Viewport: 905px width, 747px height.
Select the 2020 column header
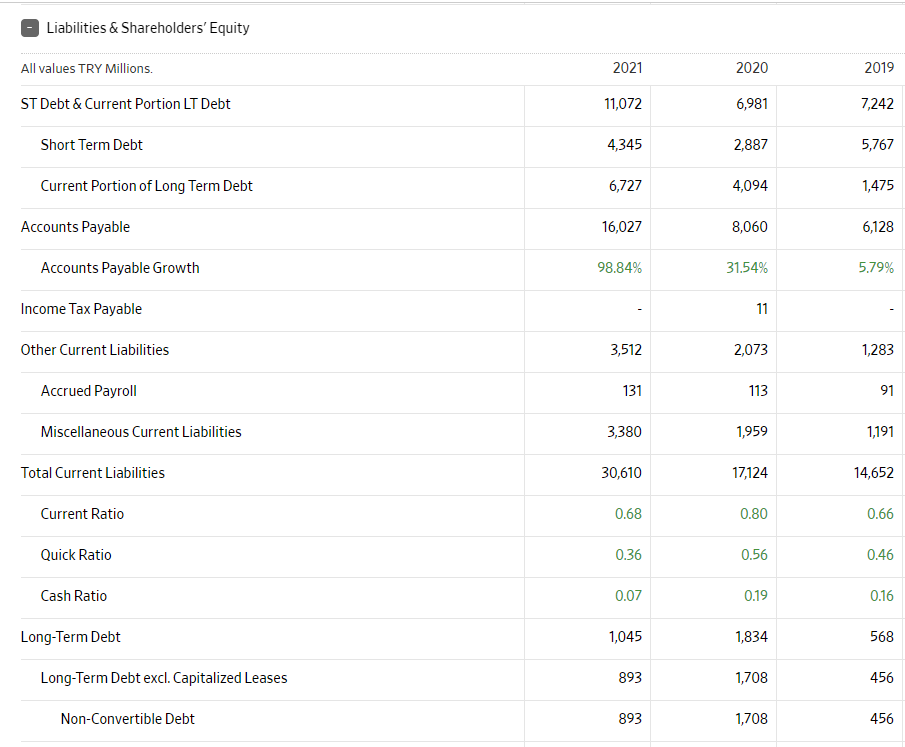point(752,68)
